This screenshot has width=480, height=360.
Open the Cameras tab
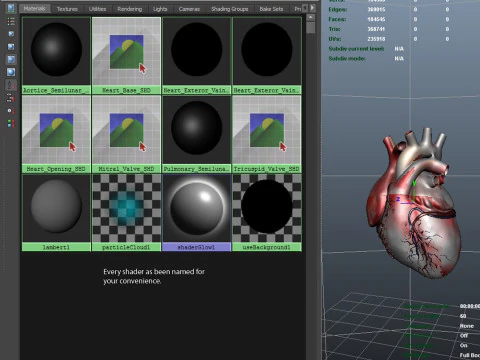pyautogui.click(x=189, y=9)
